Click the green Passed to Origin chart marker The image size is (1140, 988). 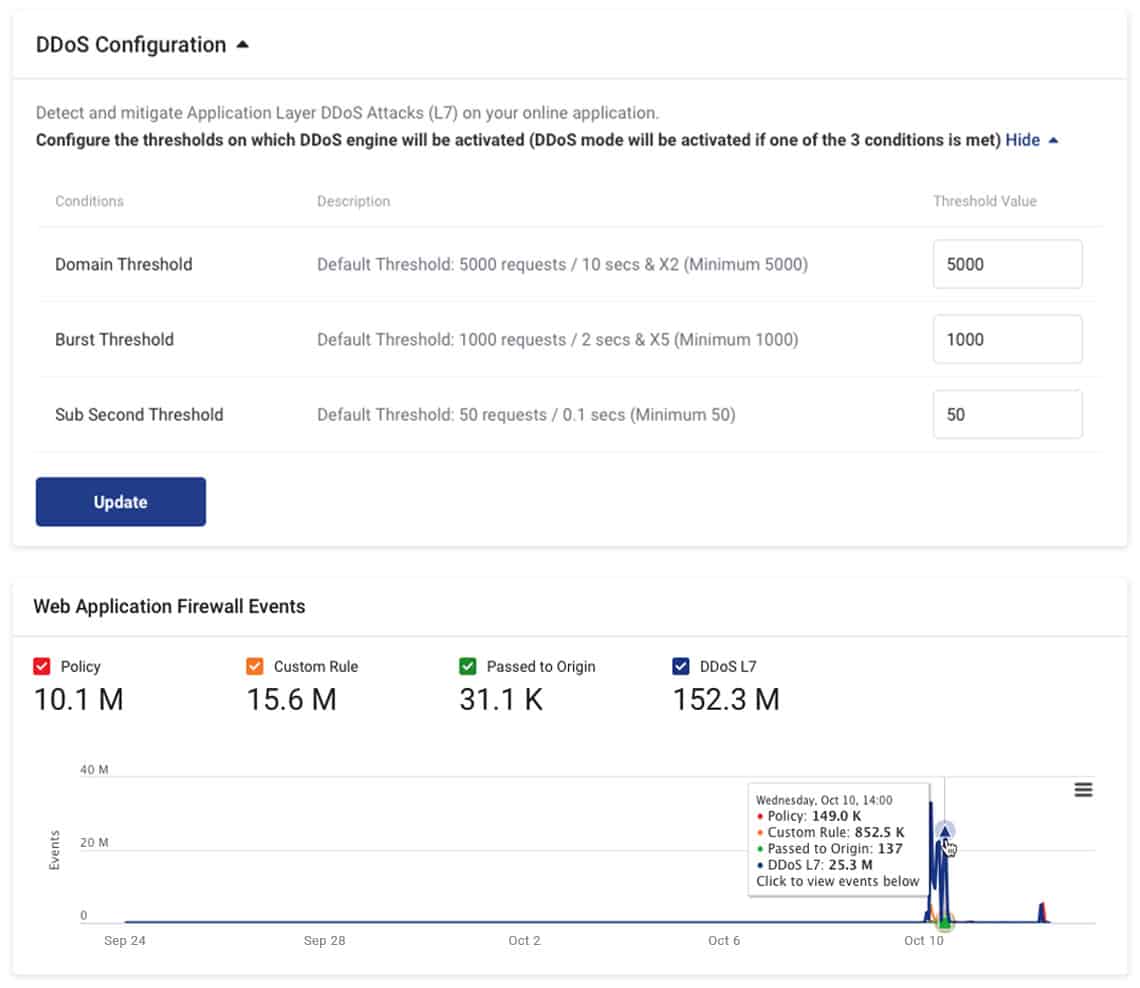point(945,921)
